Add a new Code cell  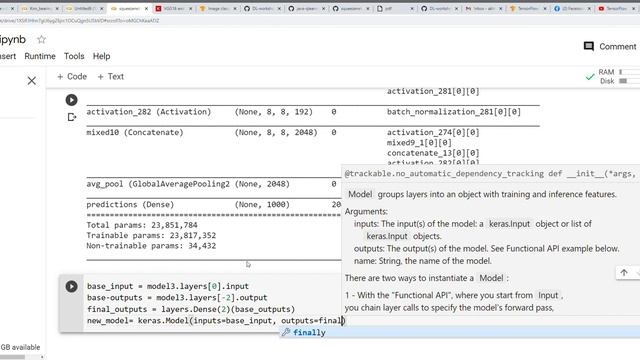point(72,77)
